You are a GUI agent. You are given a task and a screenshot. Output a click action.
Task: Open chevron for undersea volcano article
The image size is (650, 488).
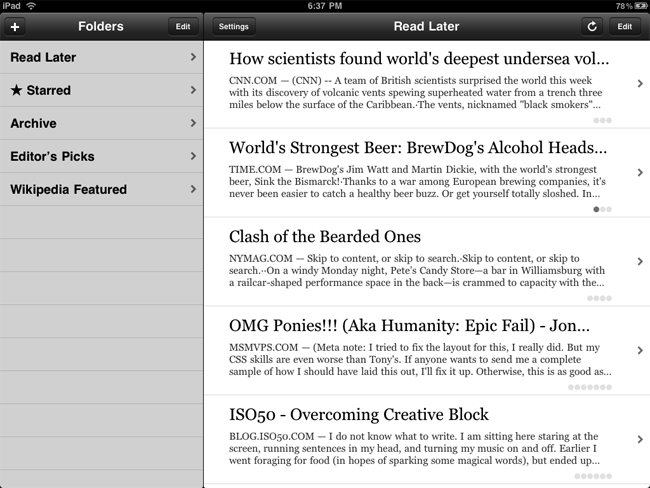coord(640,84)
